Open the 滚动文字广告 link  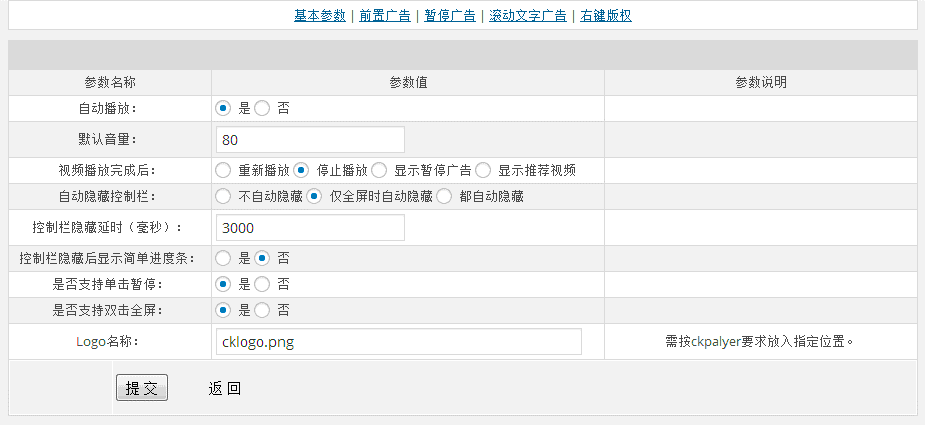[527, 16]
